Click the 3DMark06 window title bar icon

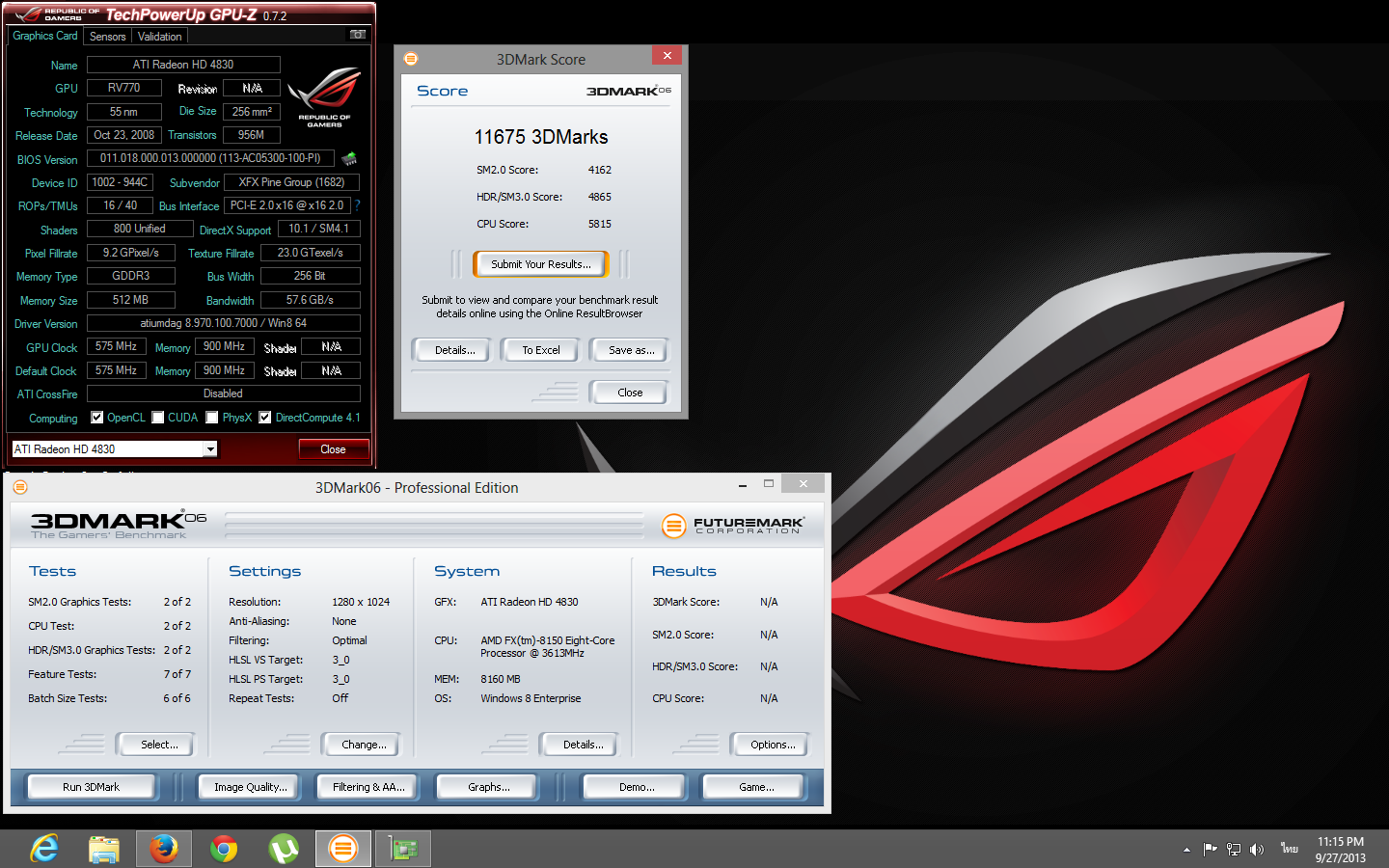click(20, 487)
